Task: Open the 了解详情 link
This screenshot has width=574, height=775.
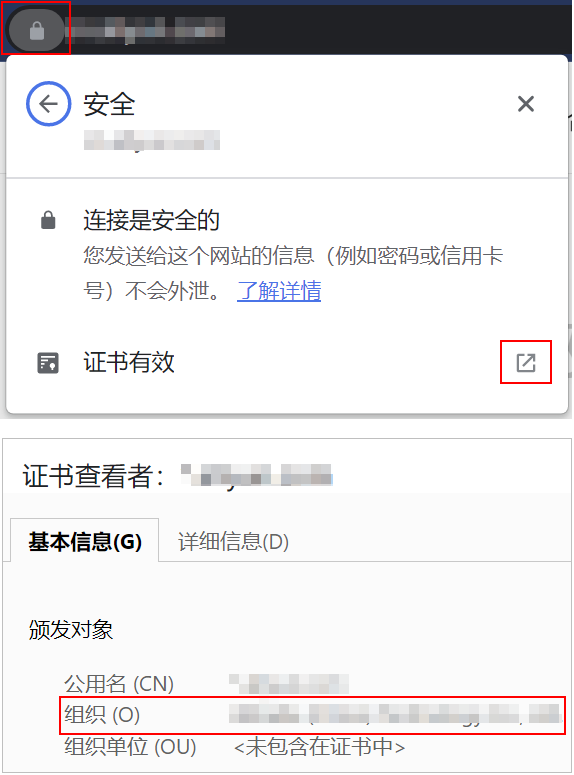Action: point(279,291)
